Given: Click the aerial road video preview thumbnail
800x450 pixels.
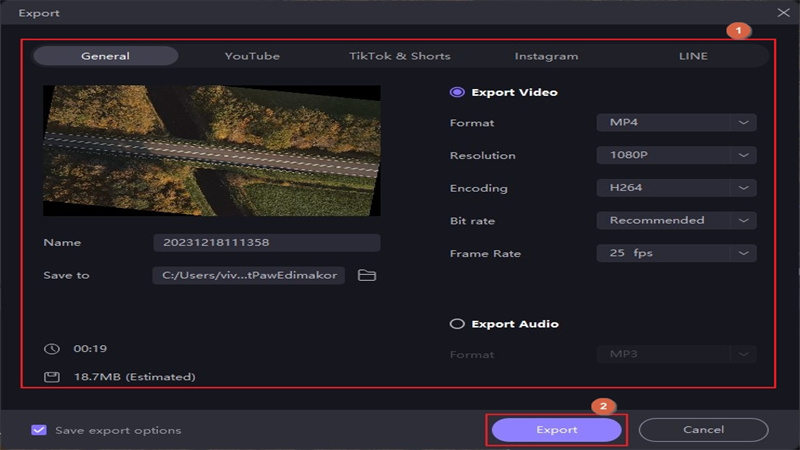Looking at the screenshot, I should pos(212,151).
